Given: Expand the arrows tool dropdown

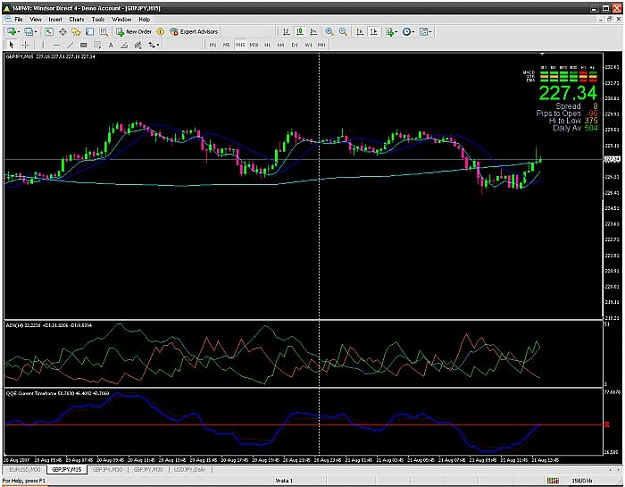Looking at the screenshot, I should click(x=158, y=45).
